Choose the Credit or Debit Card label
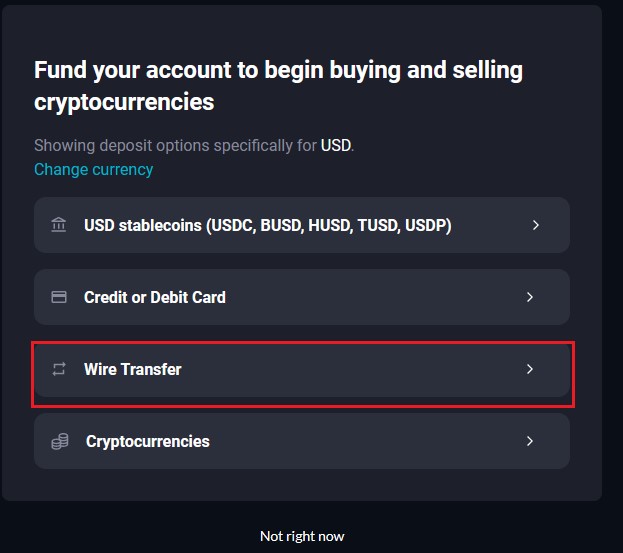Viewport: 623px width, 553px height. click(155, 297)
